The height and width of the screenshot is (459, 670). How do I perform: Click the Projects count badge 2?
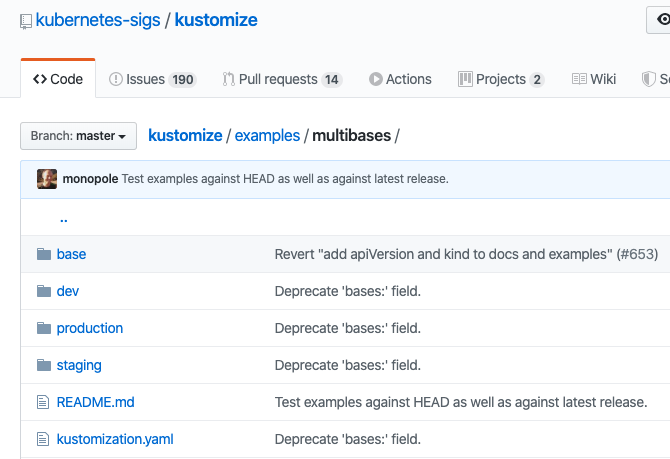pos(537,79)
